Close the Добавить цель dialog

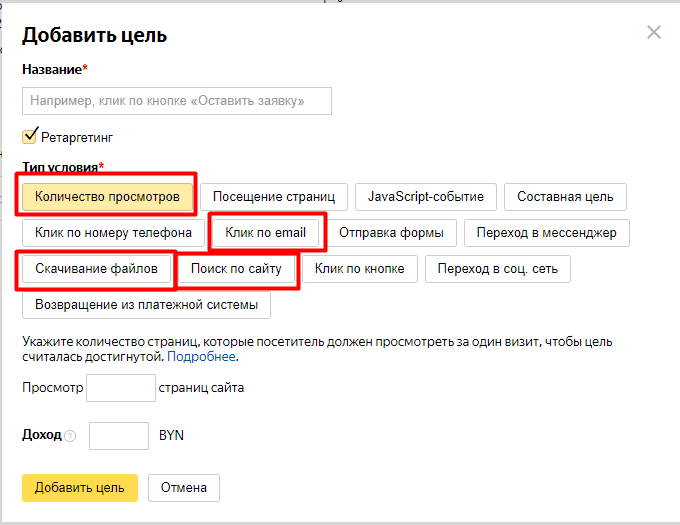(x=654, y=32)
